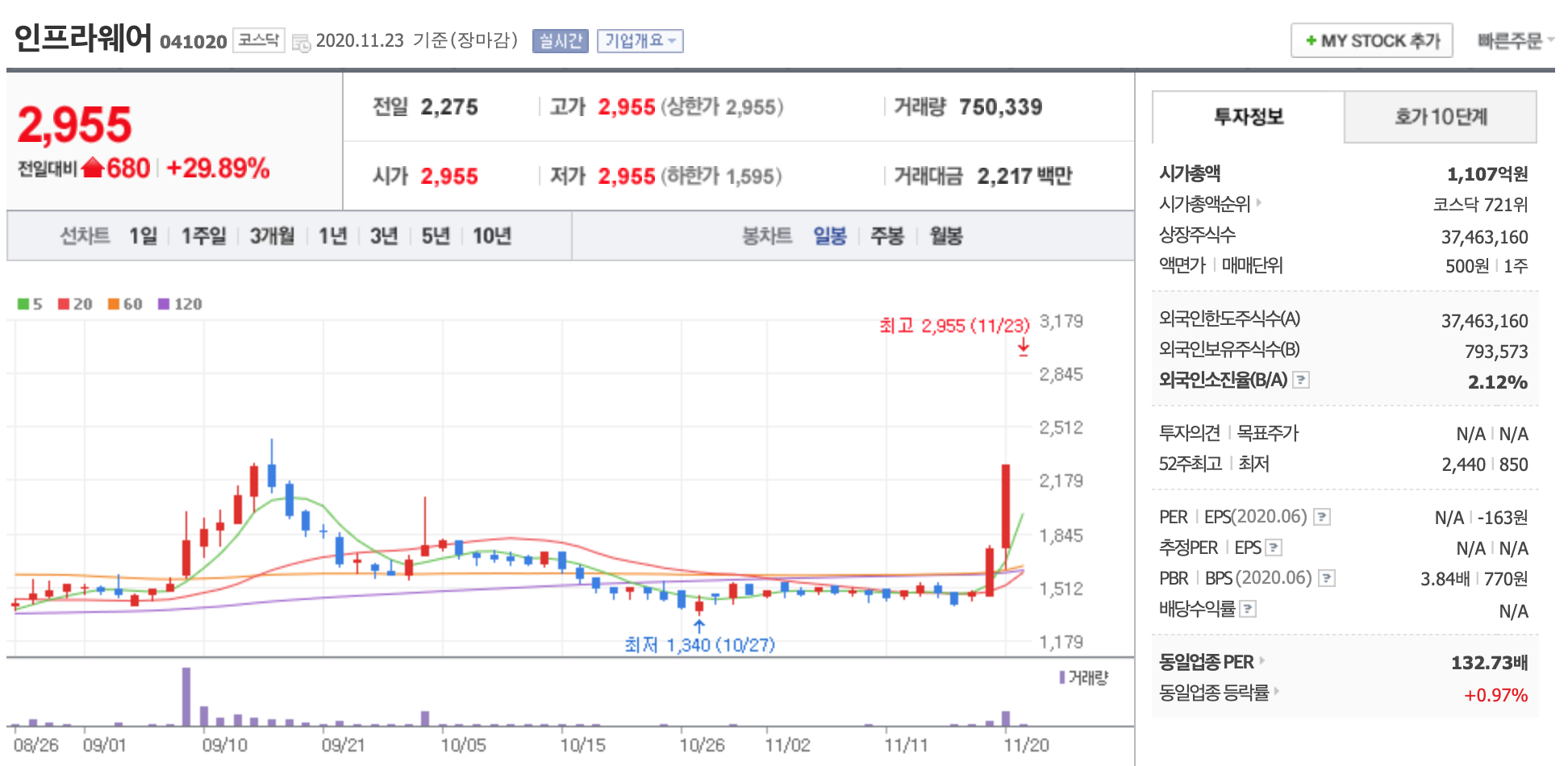Select the 10년 line chart period
The width and height of the screenshot is (1568, 766).
(x=492, y=236)
